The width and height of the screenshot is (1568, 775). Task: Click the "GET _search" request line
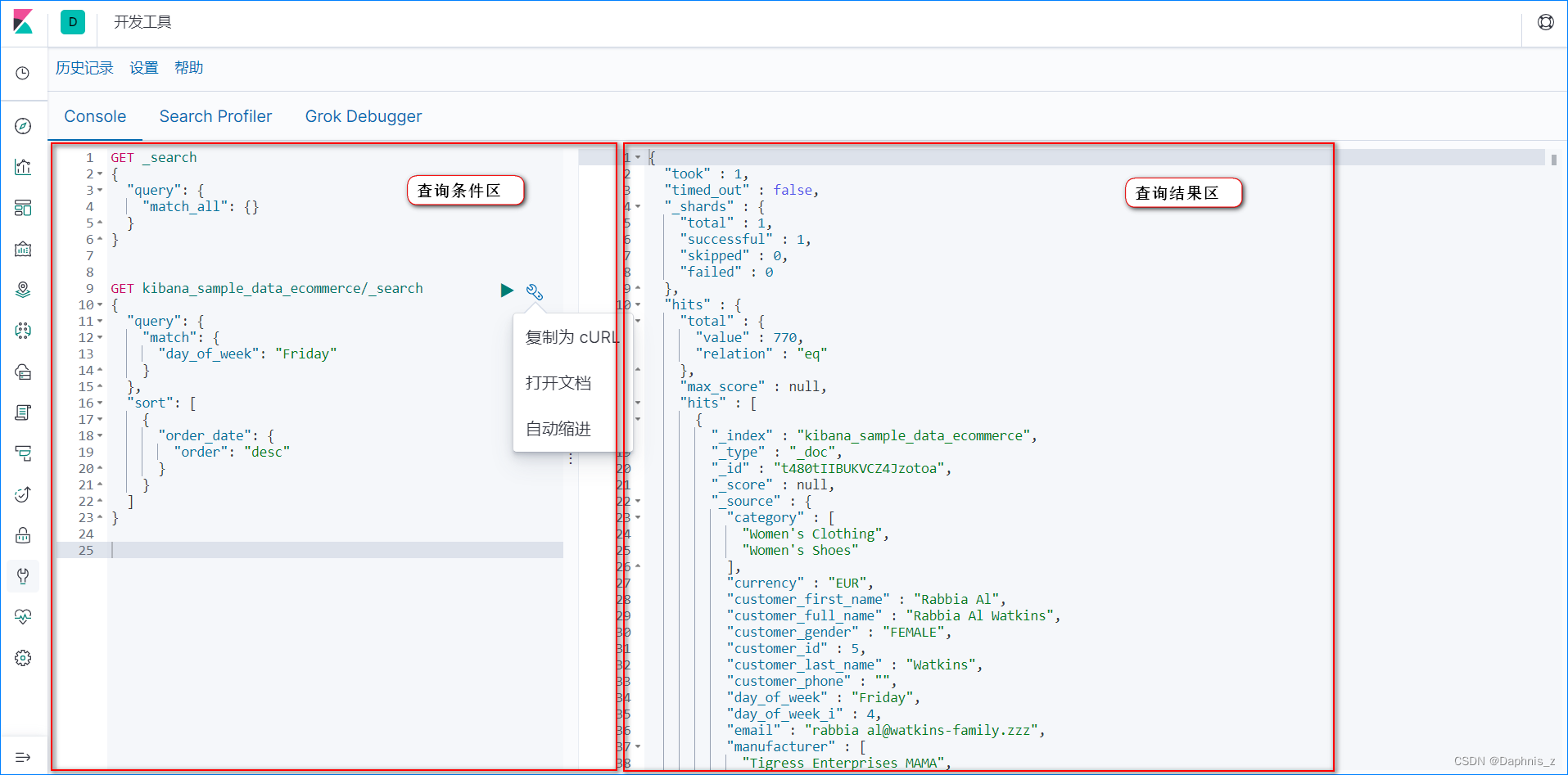[x=154, y=157]
